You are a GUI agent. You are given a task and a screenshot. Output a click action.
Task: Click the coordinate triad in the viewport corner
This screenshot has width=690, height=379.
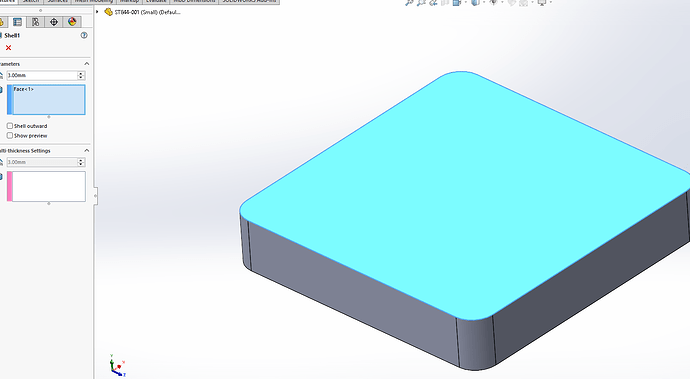coord(117,365)
